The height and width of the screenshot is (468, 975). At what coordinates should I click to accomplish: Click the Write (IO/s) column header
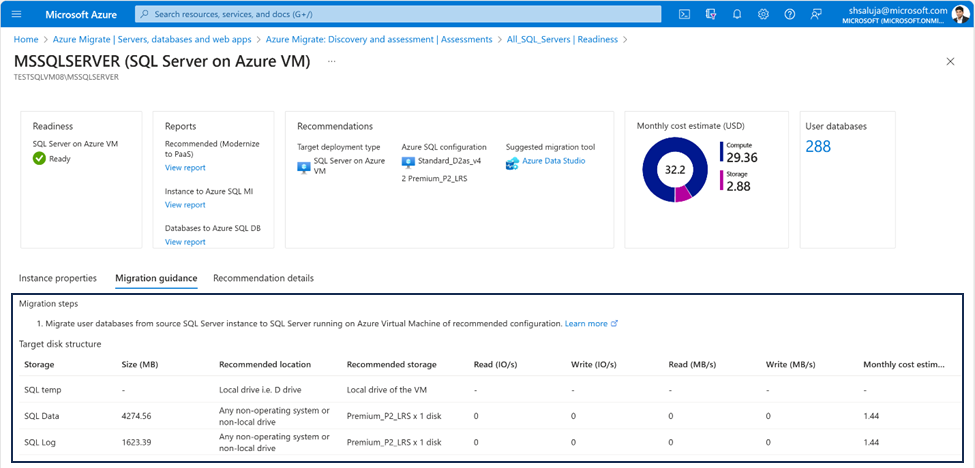pos(593,364)
